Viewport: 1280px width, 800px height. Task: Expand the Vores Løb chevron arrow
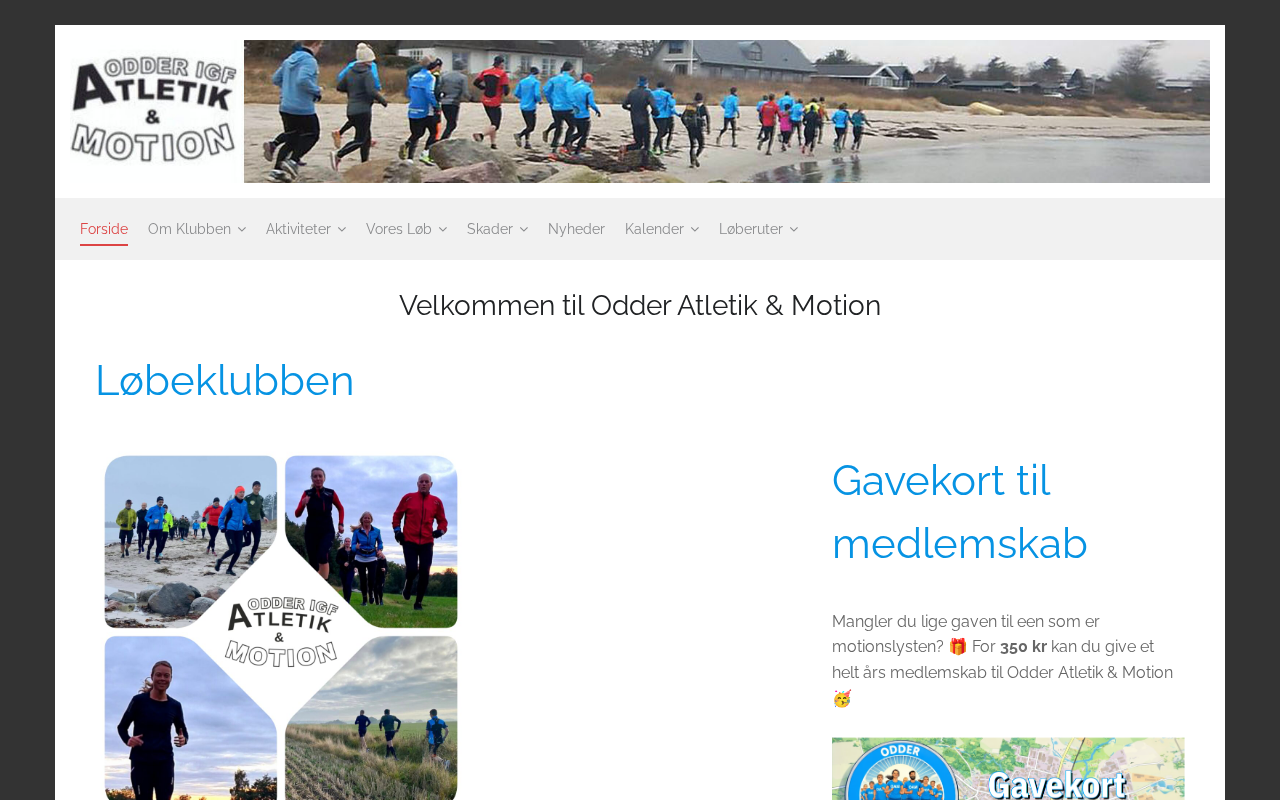442,230
